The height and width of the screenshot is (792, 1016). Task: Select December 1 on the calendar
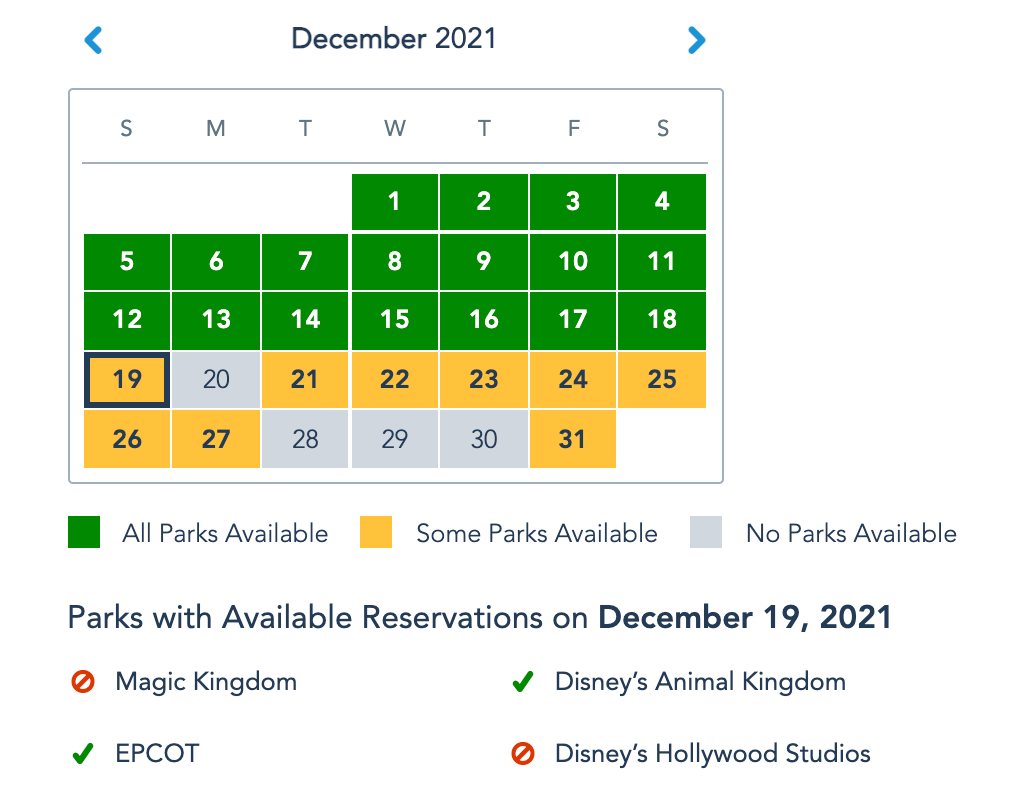[394, 202]
